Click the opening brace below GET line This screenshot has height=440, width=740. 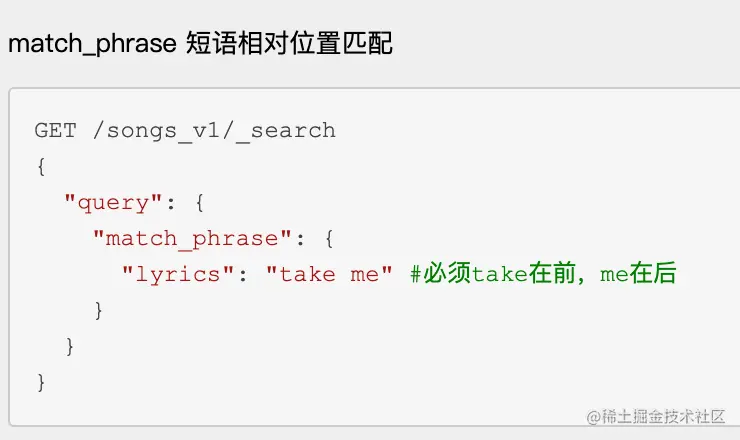click(x=41, y=166)
